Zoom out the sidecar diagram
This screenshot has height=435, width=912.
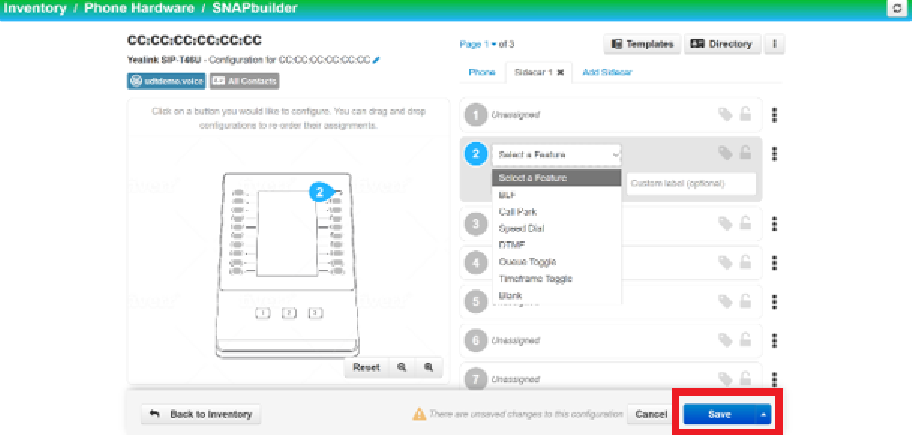(x=401, y=368)
